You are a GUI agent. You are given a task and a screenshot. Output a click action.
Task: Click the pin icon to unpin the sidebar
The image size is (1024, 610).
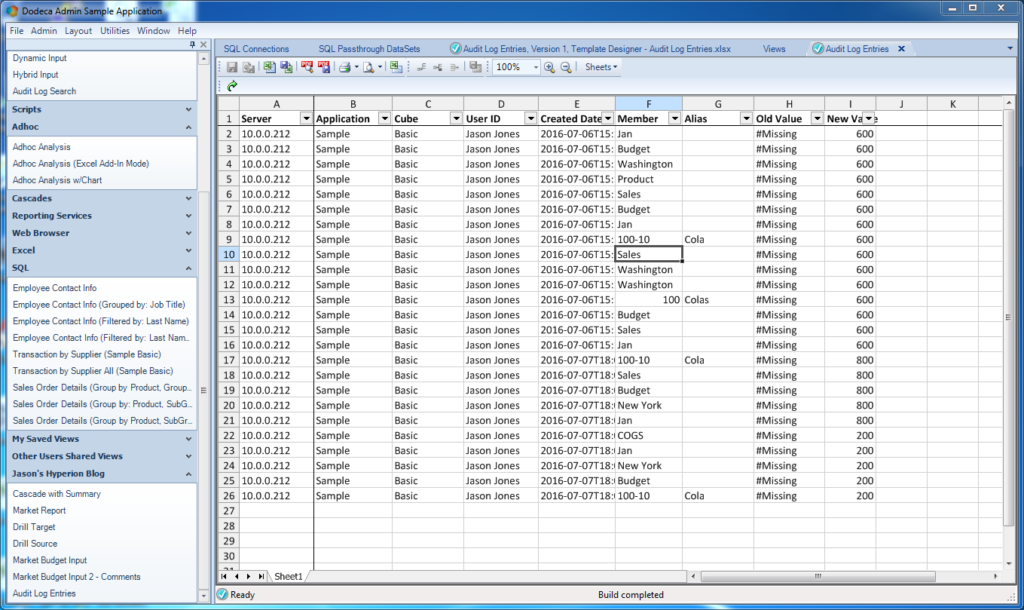tap(194, 44)
